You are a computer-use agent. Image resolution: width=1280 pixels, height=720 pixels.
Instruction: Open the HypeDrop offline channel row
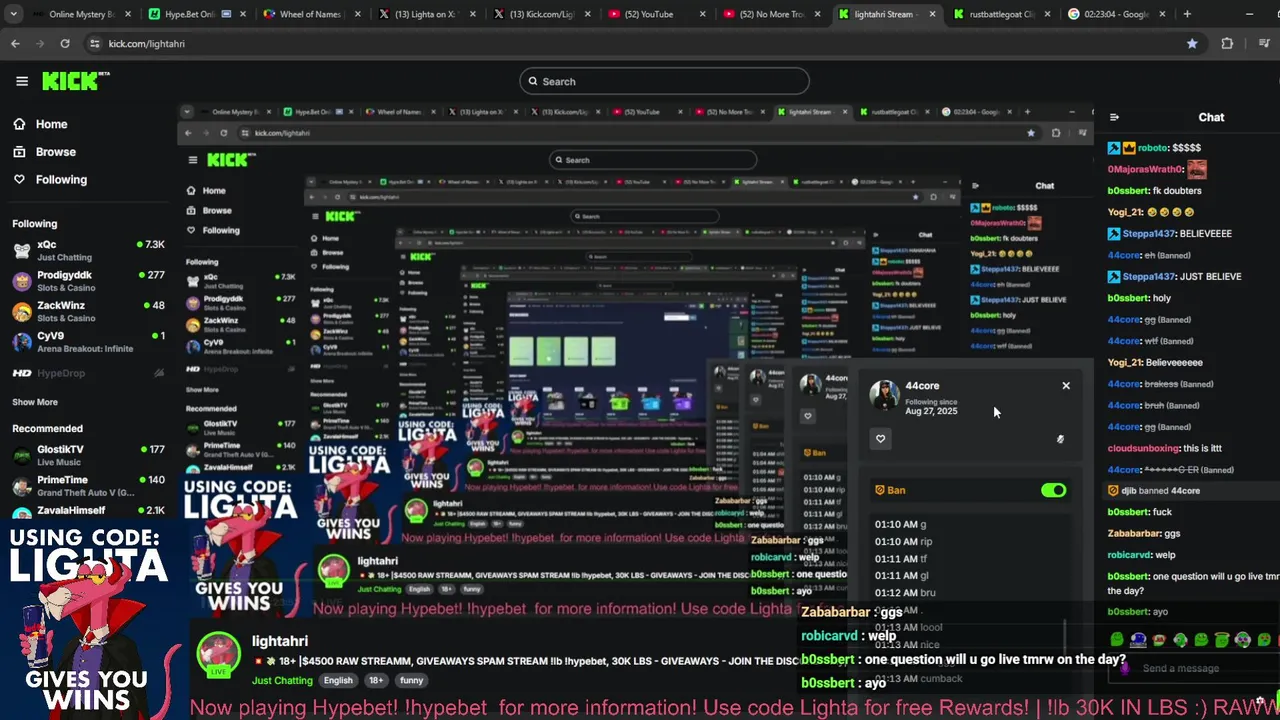point(88,373)
